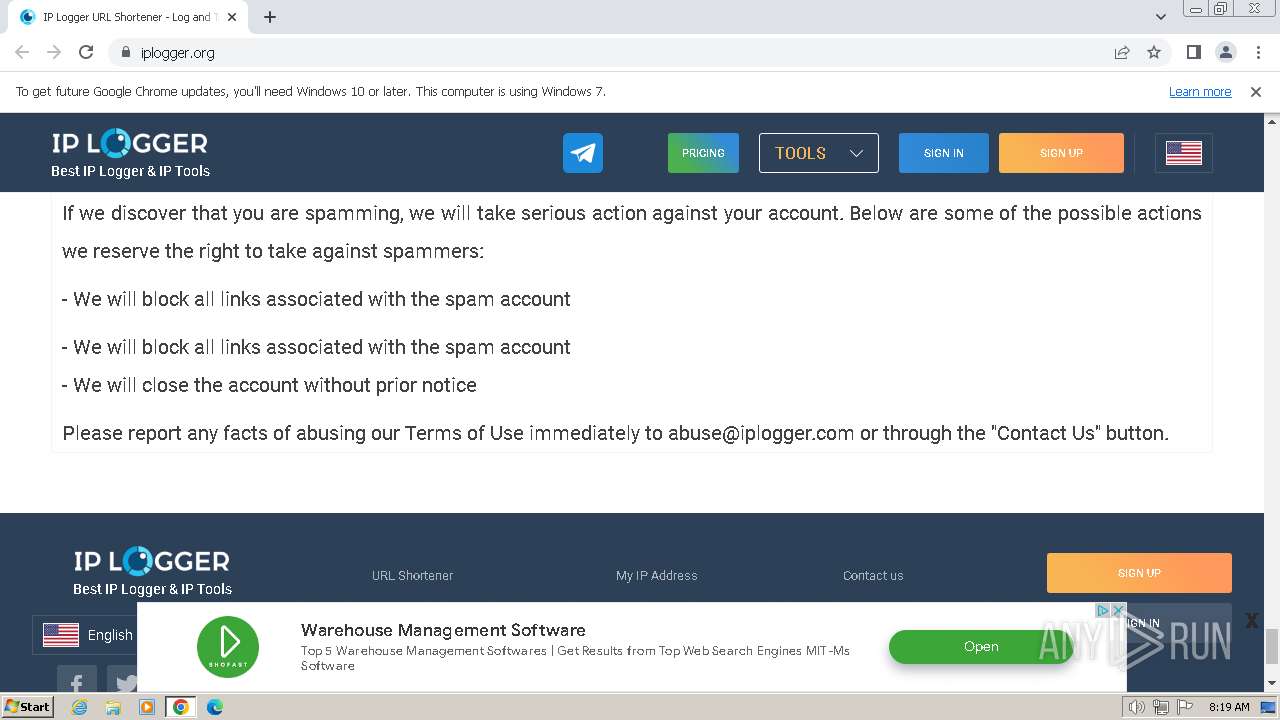This screenshot has width=1280, height=720.
Task: Open the footer My IP Address link
Action: tap(657, 575)
